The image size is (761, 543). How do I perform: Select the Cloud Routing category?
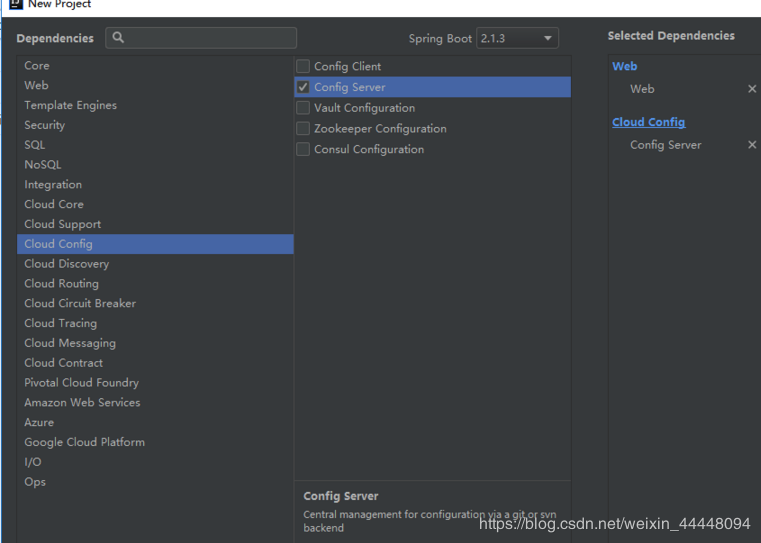[x=155, y=284]
